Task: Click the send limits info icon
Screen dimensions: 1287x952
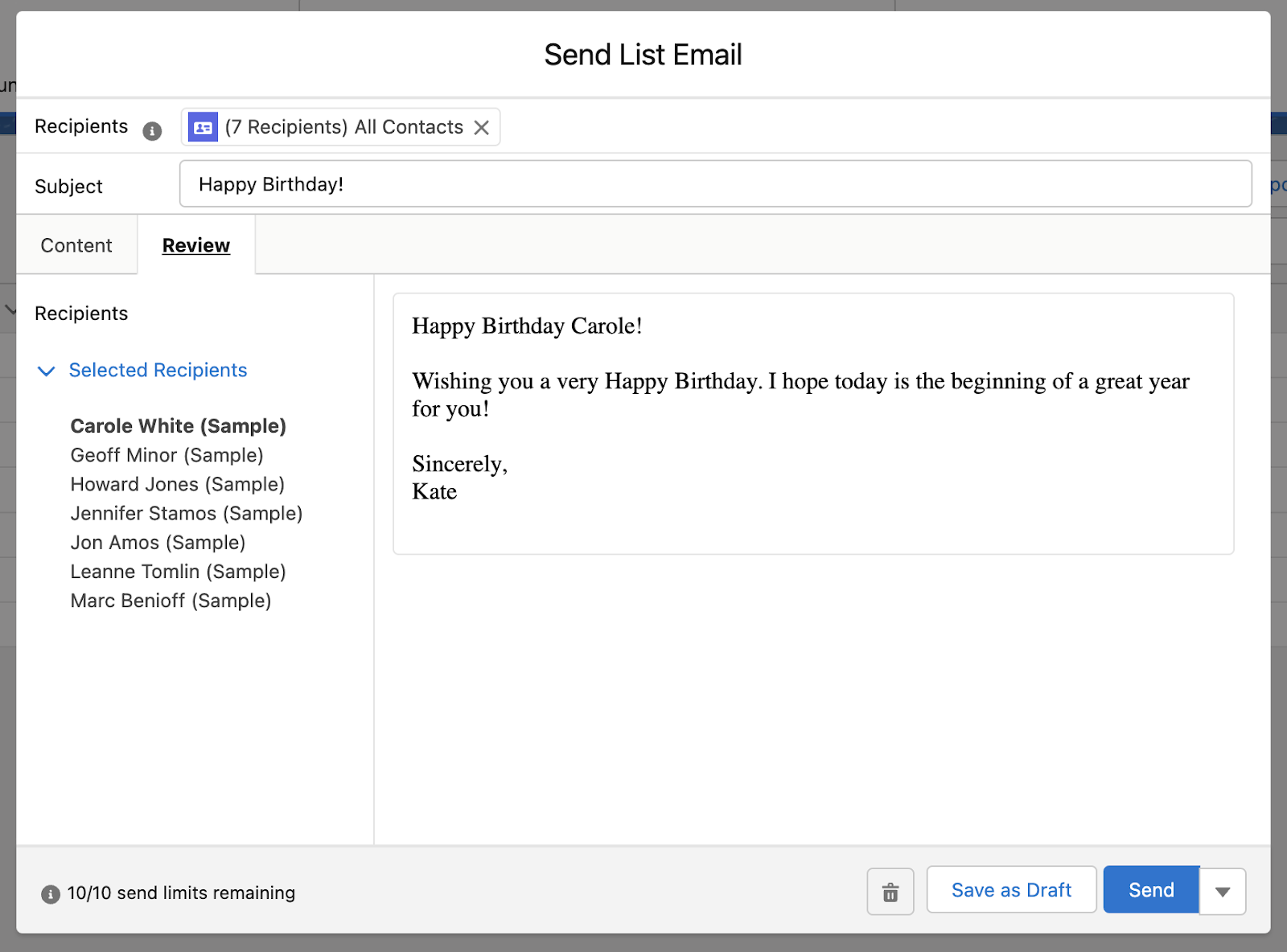Action: coord(51,894)
